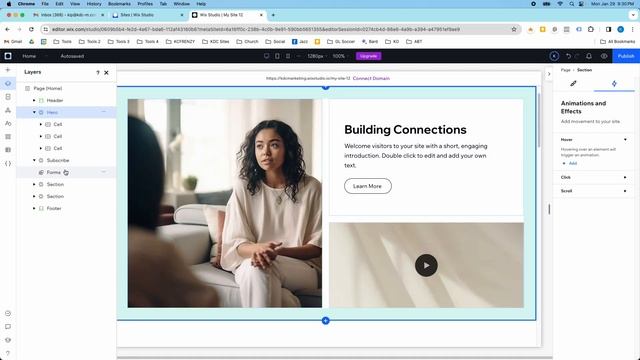640x360 pixels.
Task: Expand the Header layer
Action: point(34,100)
